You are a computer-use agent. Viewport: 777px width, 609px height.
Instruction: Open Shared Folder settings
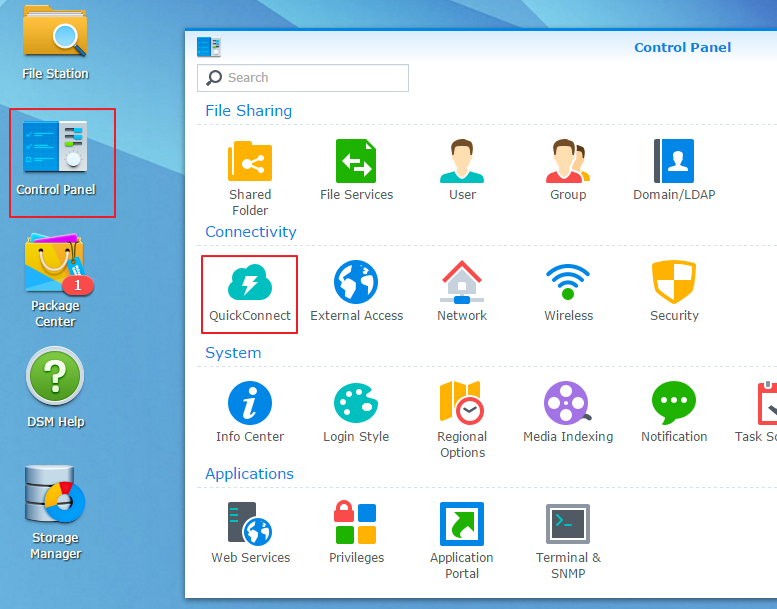point(250,178)
